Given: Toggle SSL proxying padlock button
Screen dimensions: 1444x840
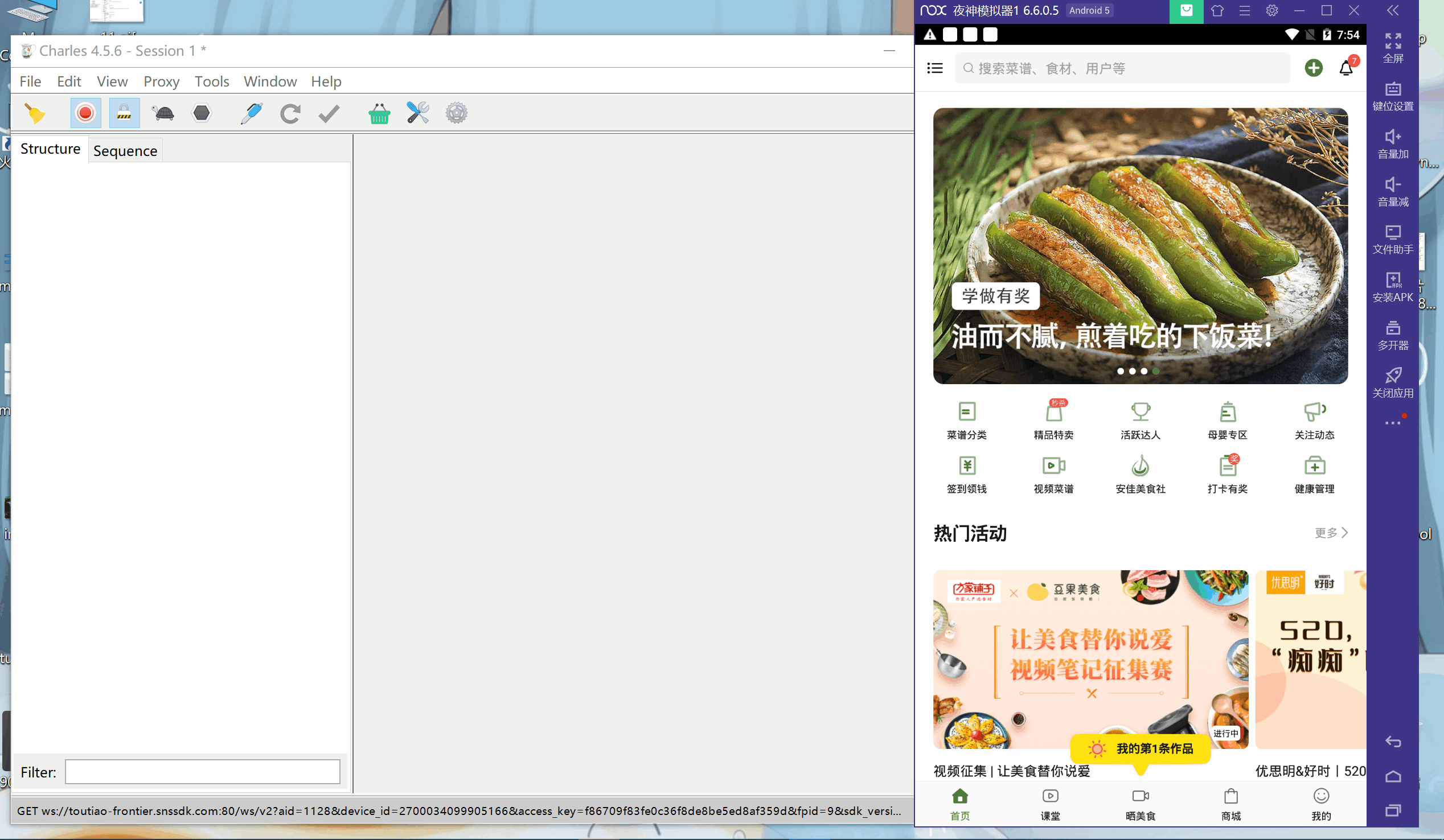Looking at the screenshot, I should tap(124, 113).
